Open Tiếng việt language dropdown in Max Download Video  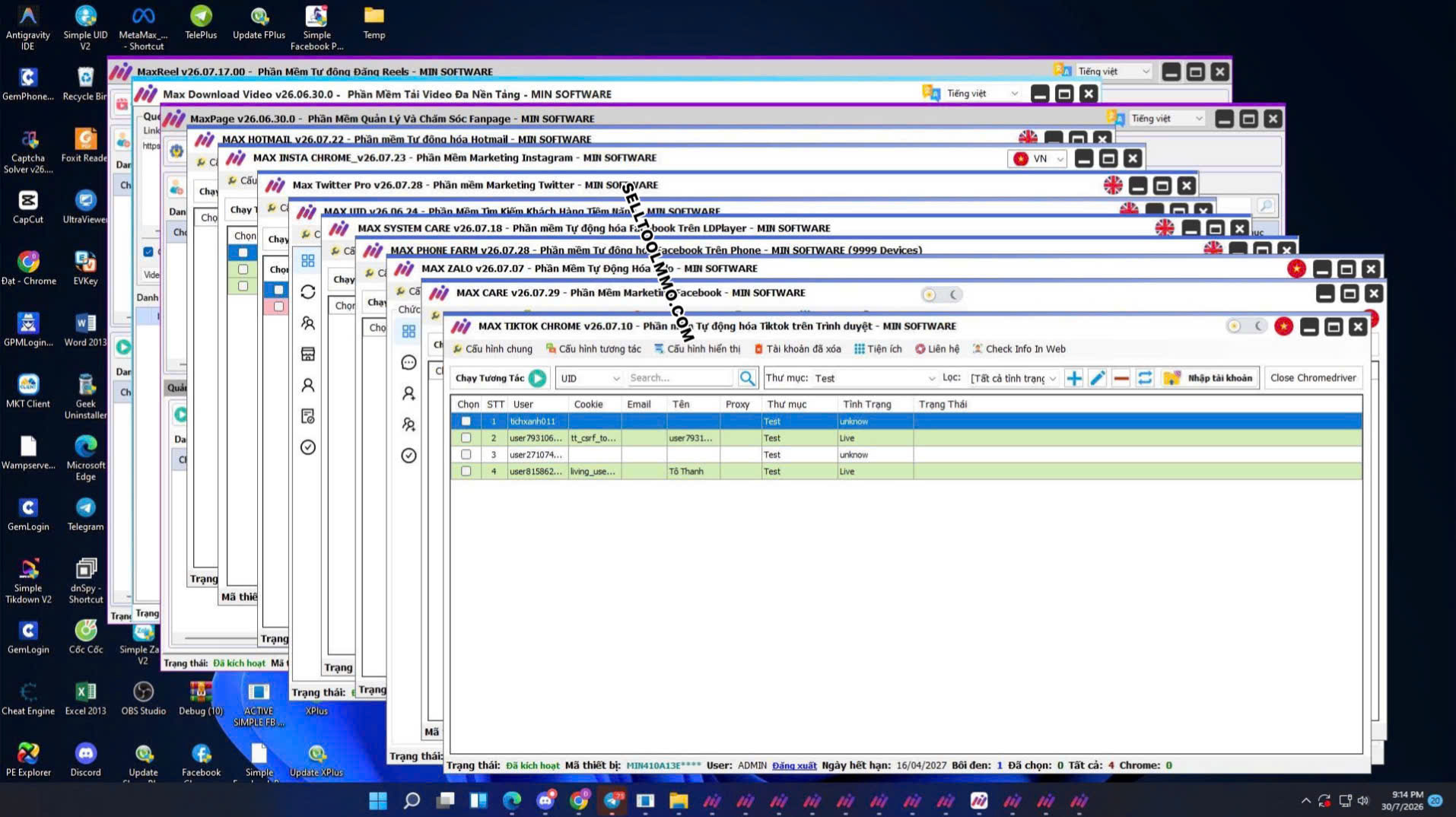coord(982,94)
